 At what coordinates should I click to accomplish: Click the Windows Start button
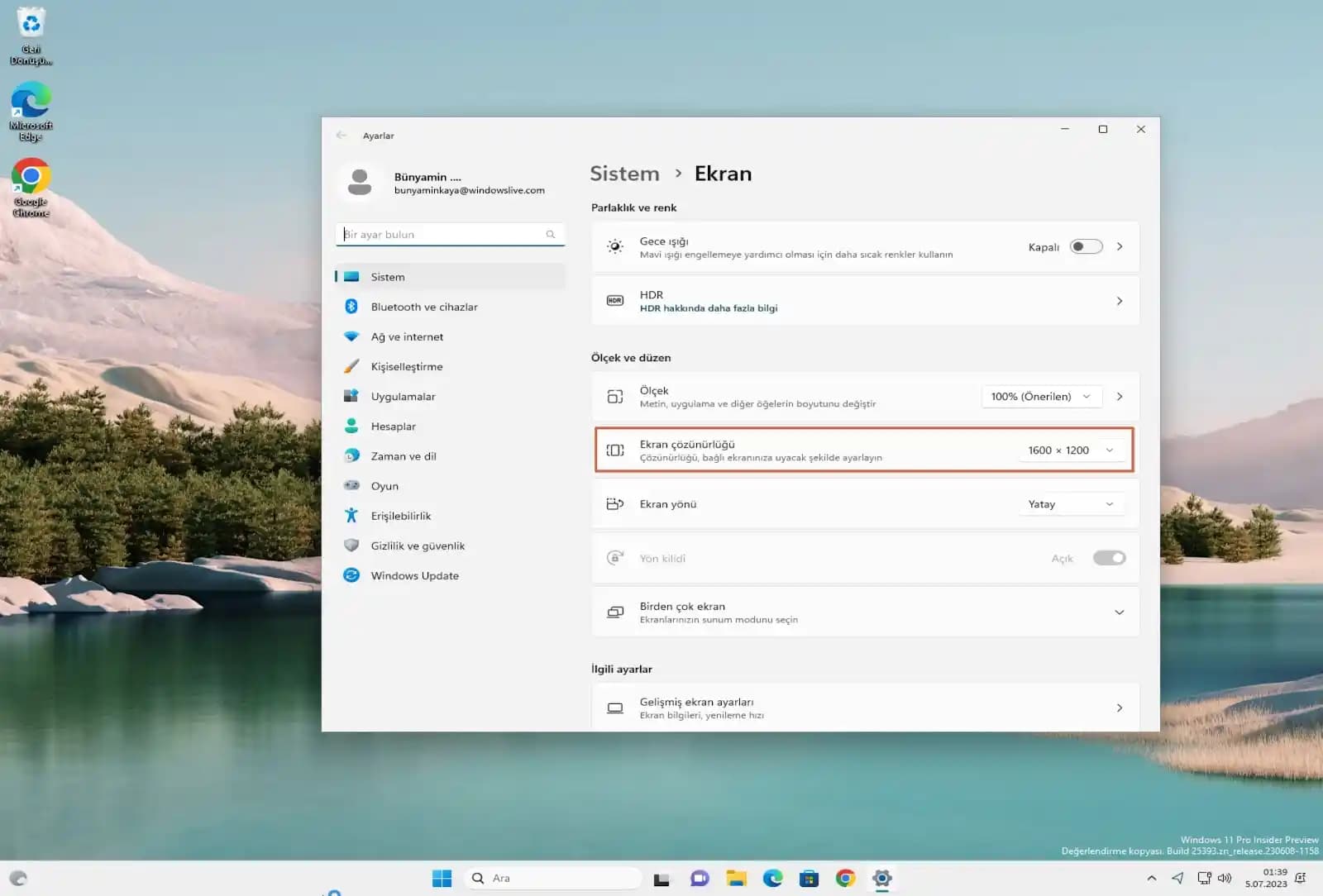(442, 878)
